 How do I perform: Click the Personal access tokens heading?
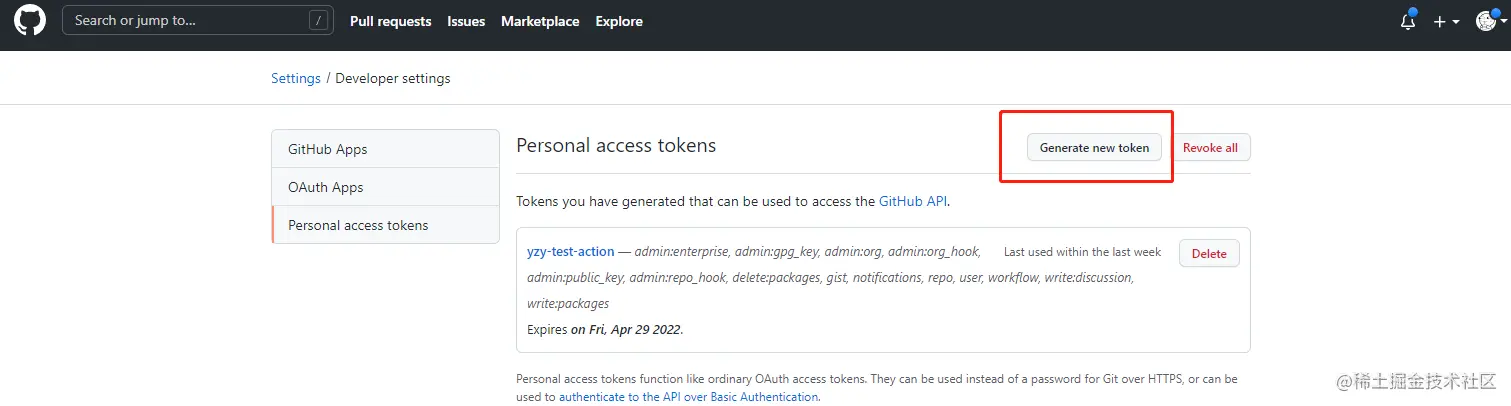(616, 145)
